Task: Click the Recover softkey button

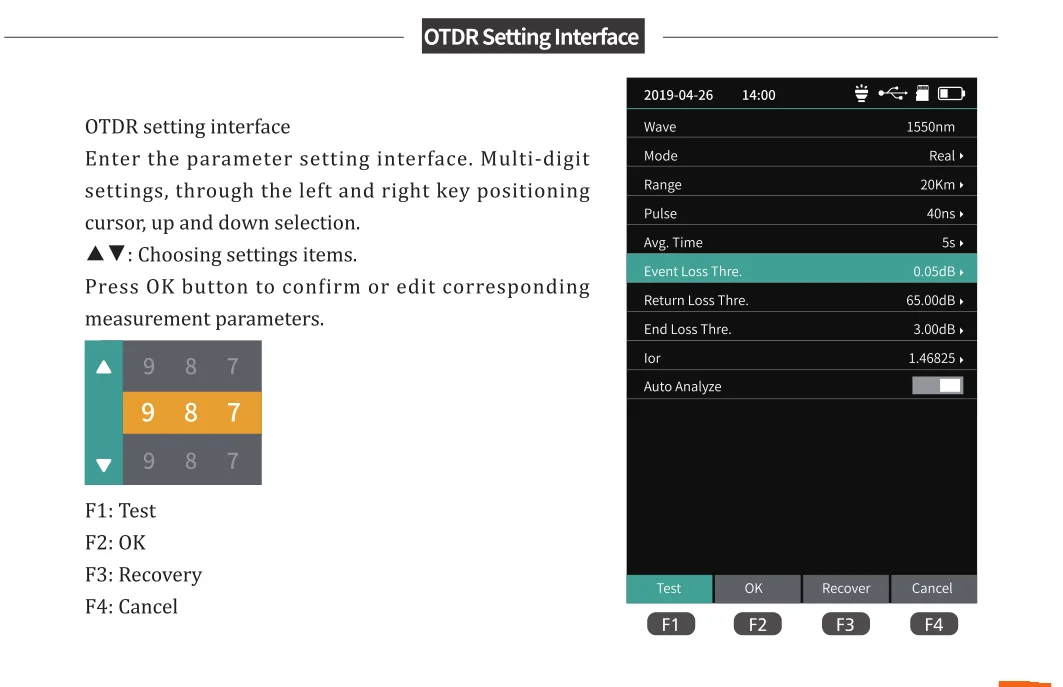Action: [x=846, y=589]
